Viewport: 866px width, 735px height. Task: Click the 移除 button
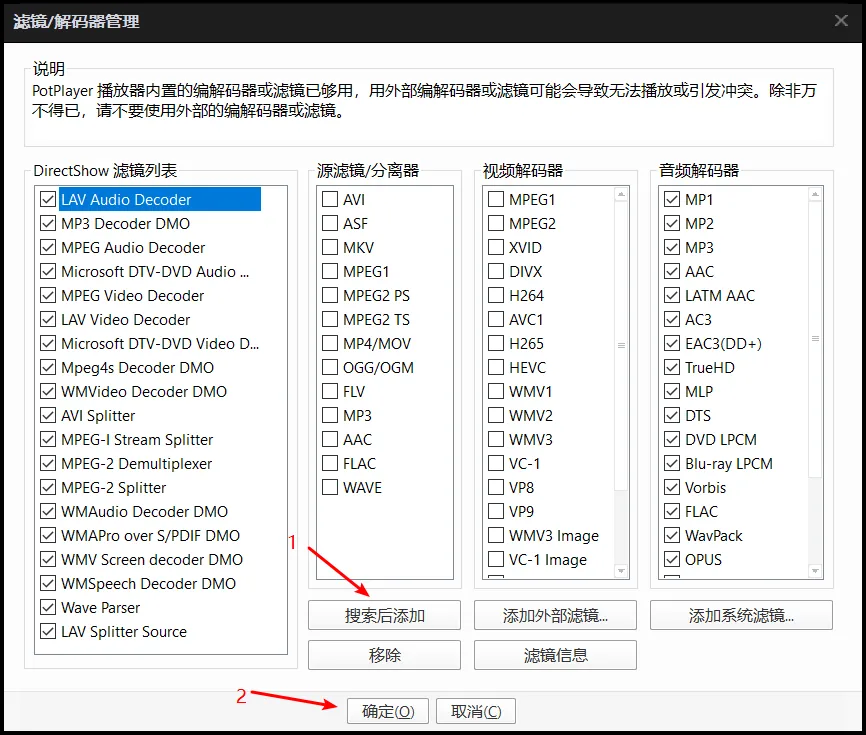384,655
